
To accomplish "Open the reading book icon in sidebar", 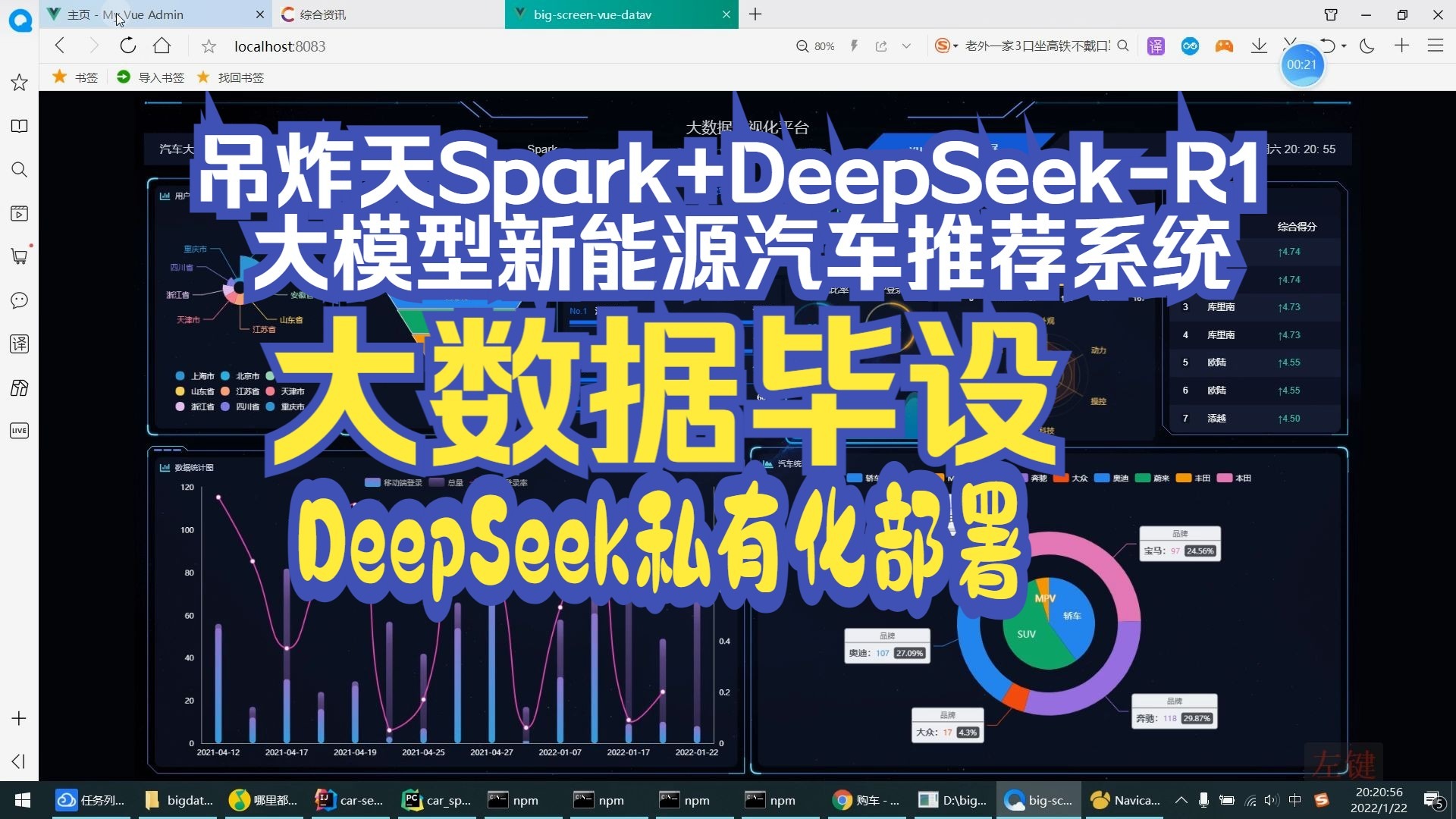I will click(20, 126).
